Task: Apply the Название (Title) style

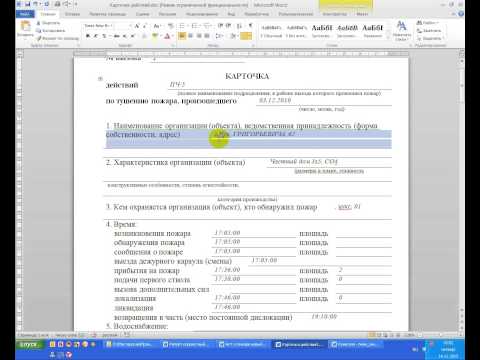Action: click(372, 31)
